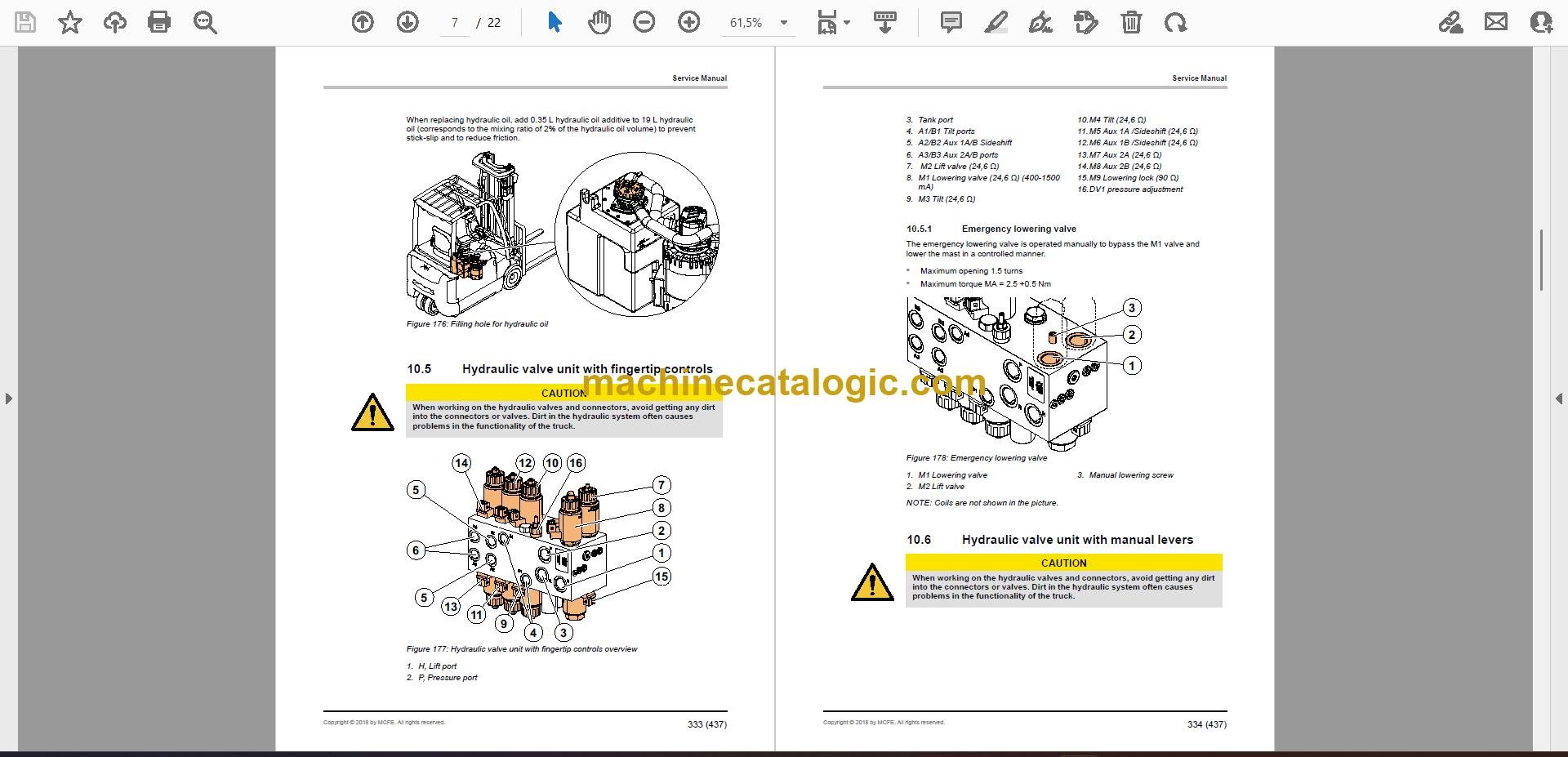Screen dimensions: 1568x757
Task: Open the share with others icon
Action: click(1541, 22)
